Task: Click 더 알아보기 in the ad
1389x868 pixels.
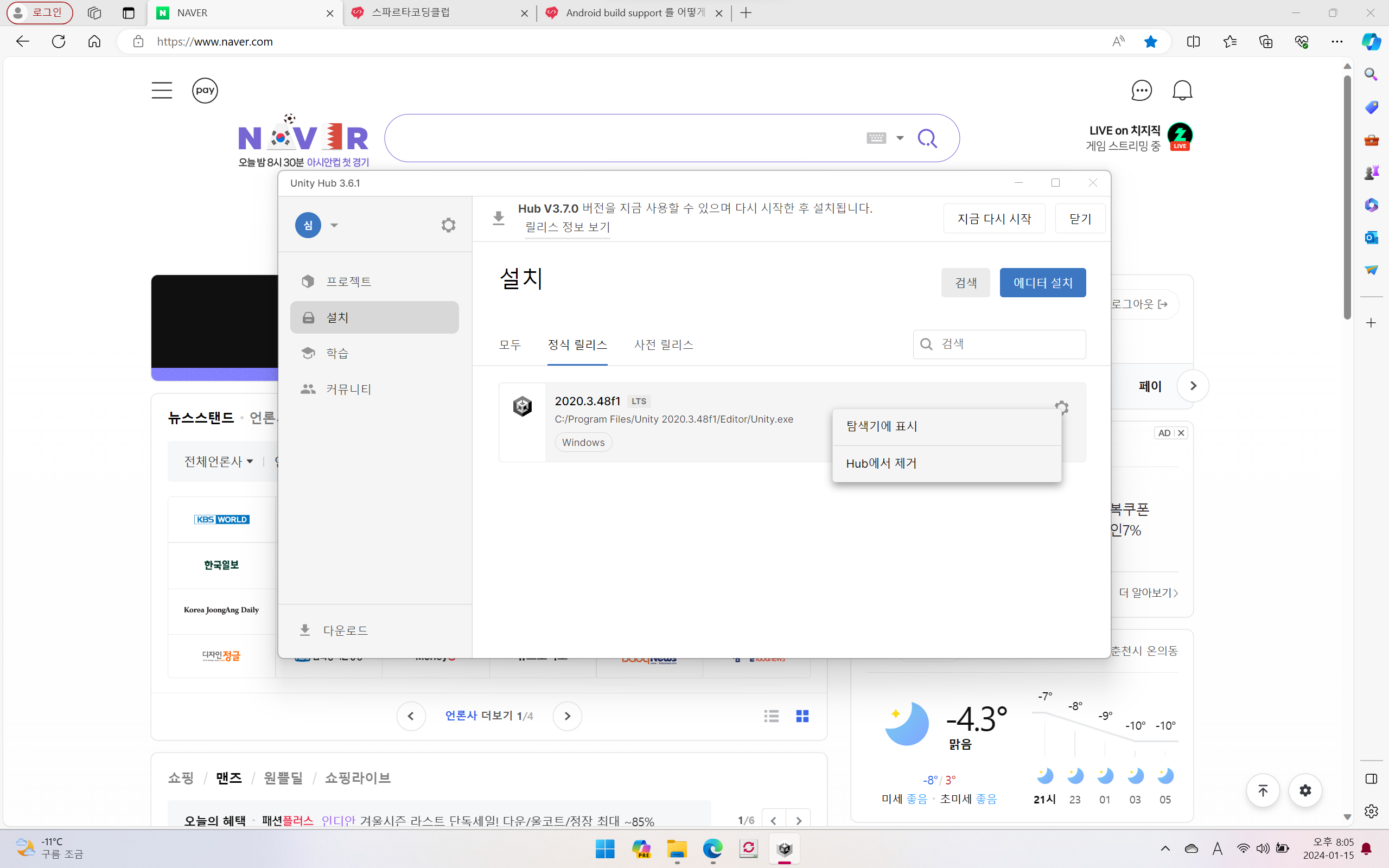Action: 1149,592
